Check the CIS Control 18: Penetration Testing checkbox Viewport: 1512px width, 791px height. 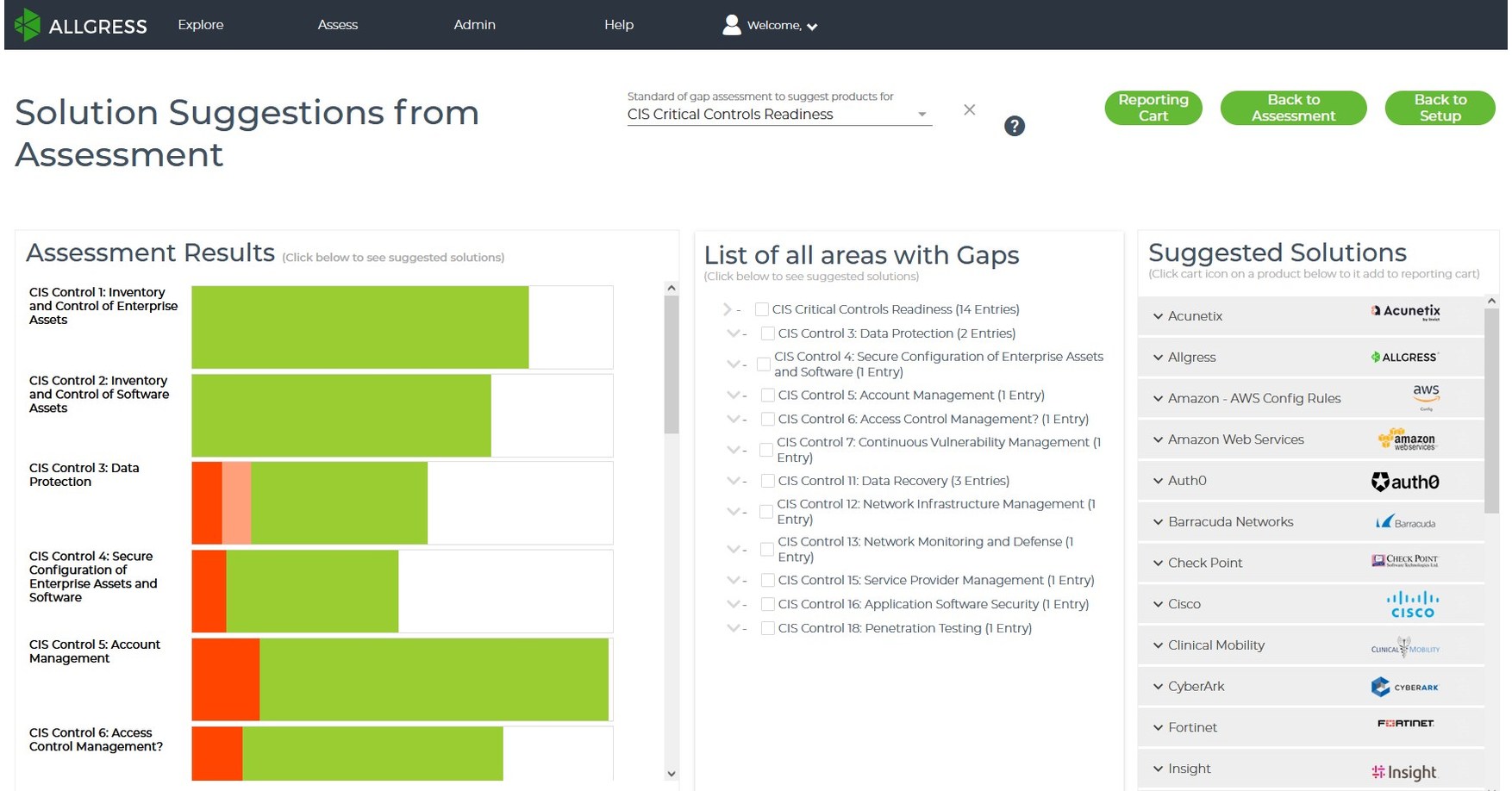(x=767, y=628)
